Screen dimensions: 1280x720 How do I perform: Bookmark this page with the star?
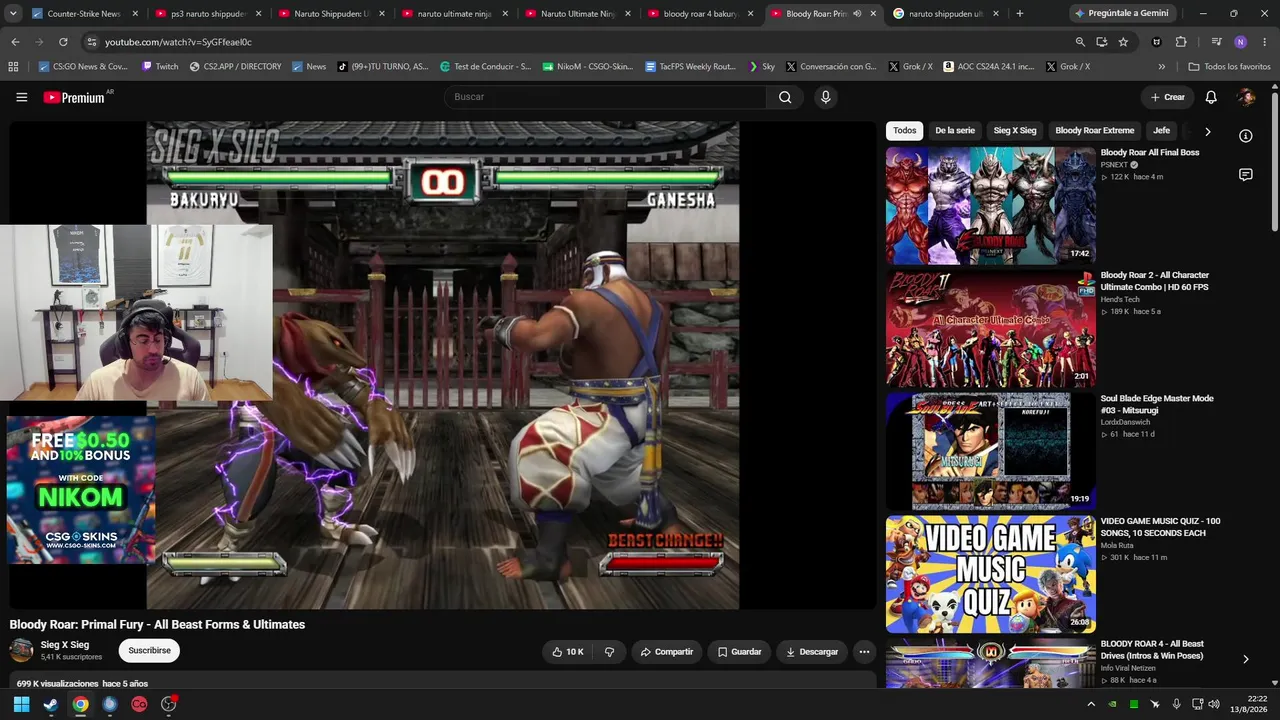pos(1123,42)
